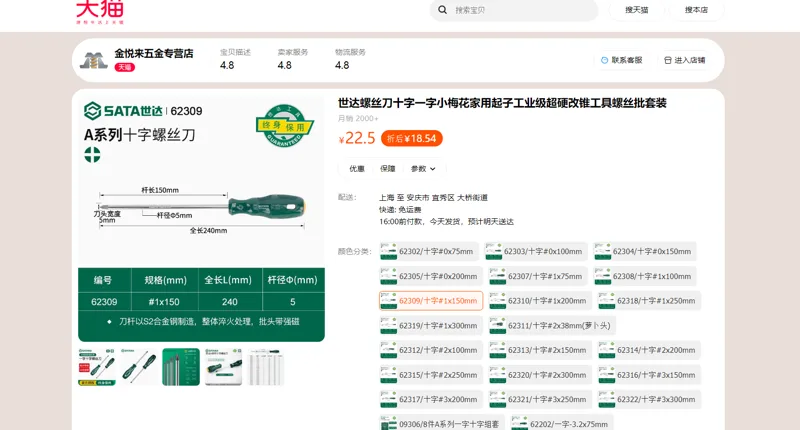Click the Tmall logo
This screenshot has width=800, height=430.
100,11
